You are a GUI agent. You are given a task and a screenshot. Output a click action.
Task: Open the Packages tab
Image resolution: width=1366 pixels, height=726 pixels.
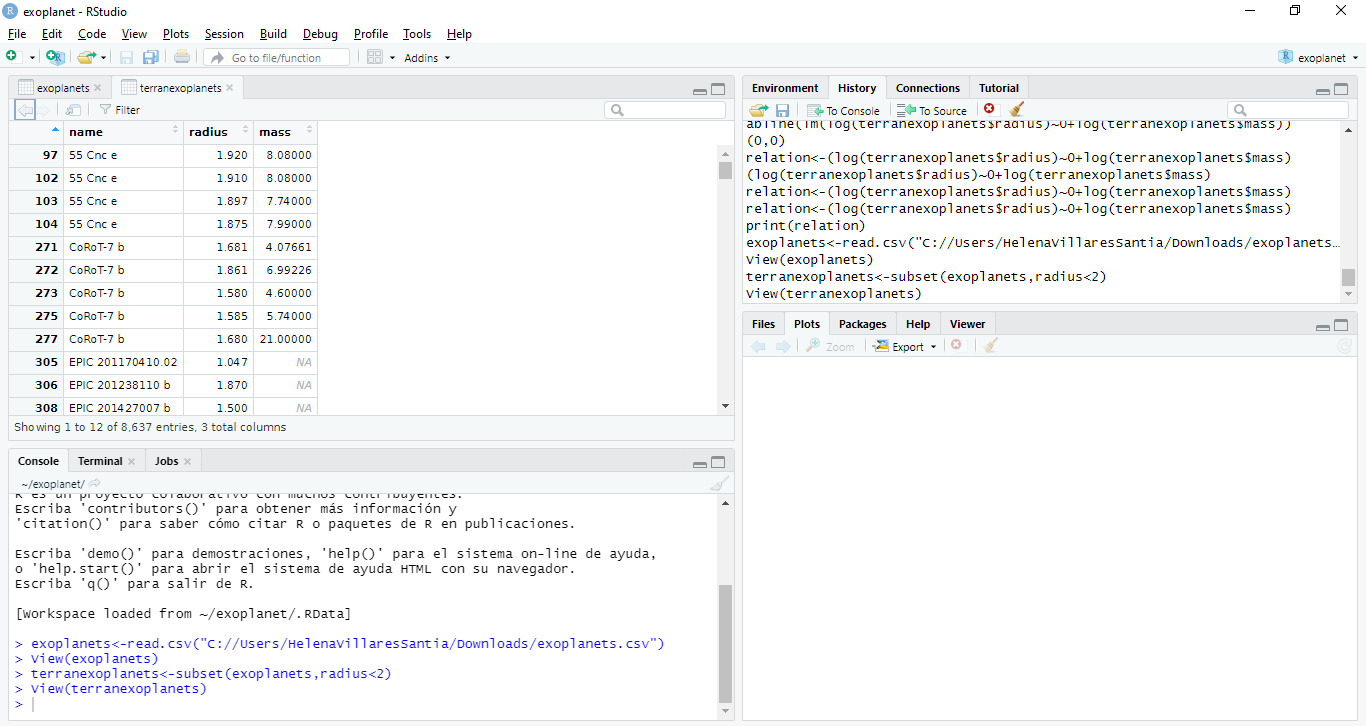tap(862, 324)
